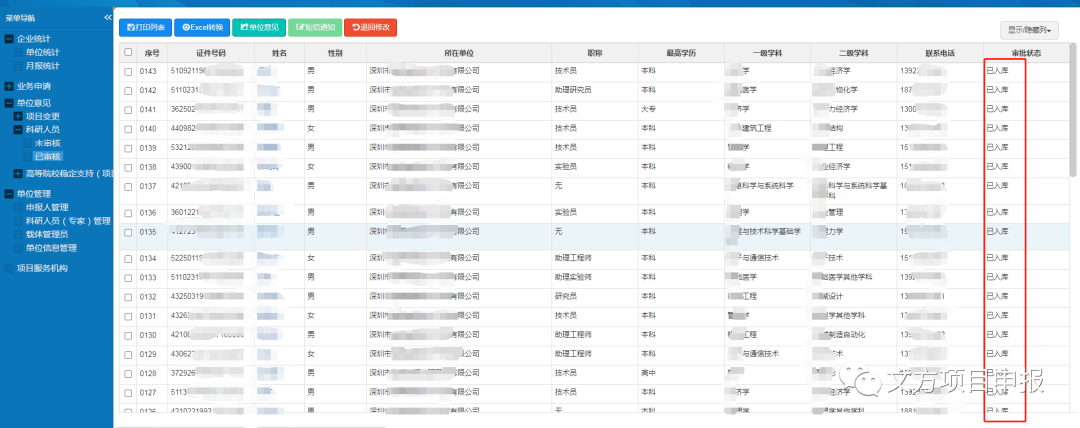The height and width of the screenshot is (428, 1080).
Task: Click the green 短信通知 button
Action: [x=315, y=28]
